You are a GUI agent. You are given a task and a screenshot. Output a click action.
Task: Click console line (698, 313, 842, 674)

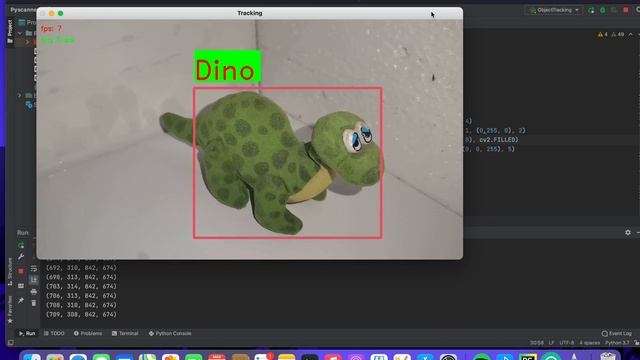[81, 277]
